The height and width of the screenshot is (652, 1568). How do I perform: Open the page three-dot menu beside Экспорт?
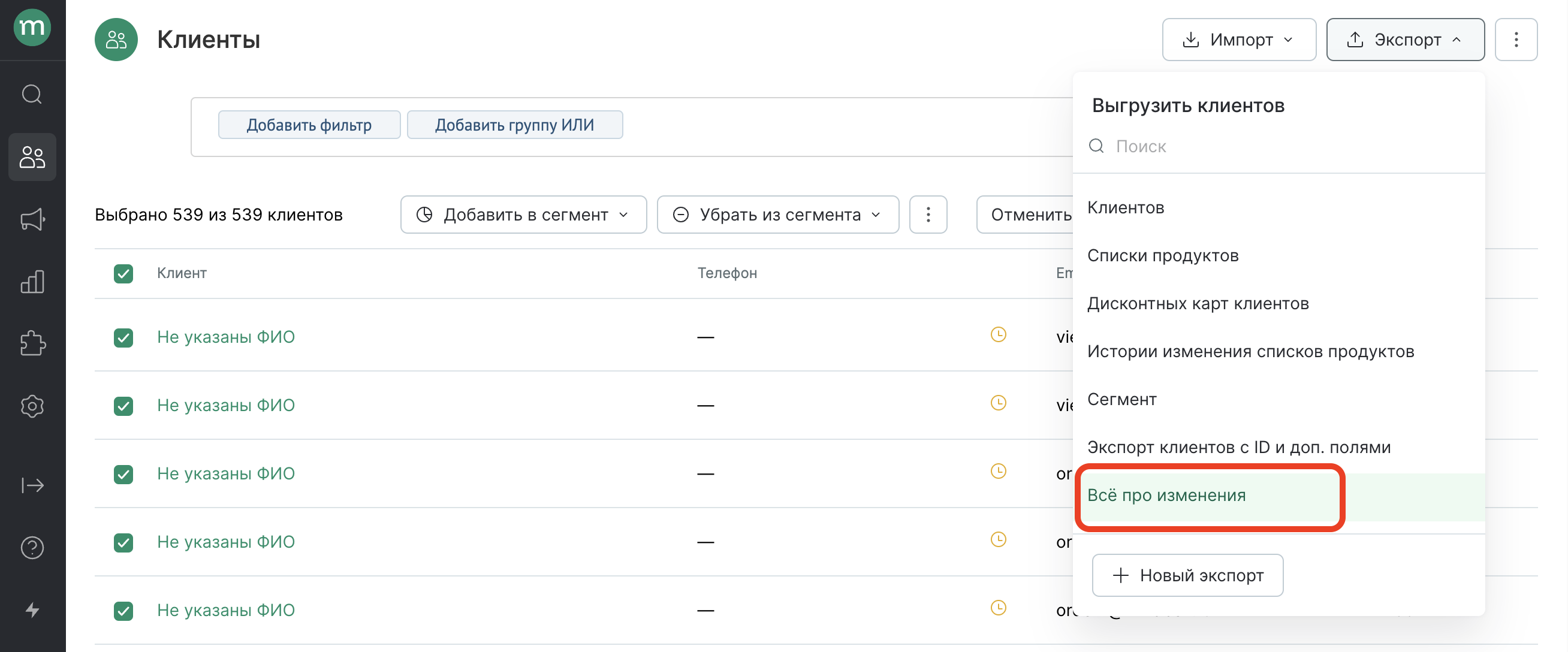[1516, 40]
